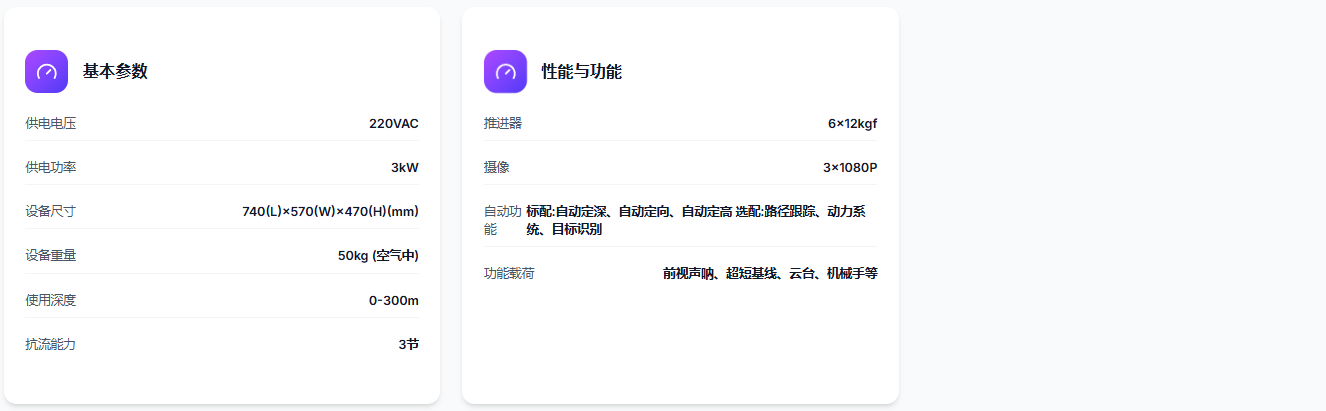Click the 供电电压 label
Viewport: 1326px width, 411px height.
(51, 123)
